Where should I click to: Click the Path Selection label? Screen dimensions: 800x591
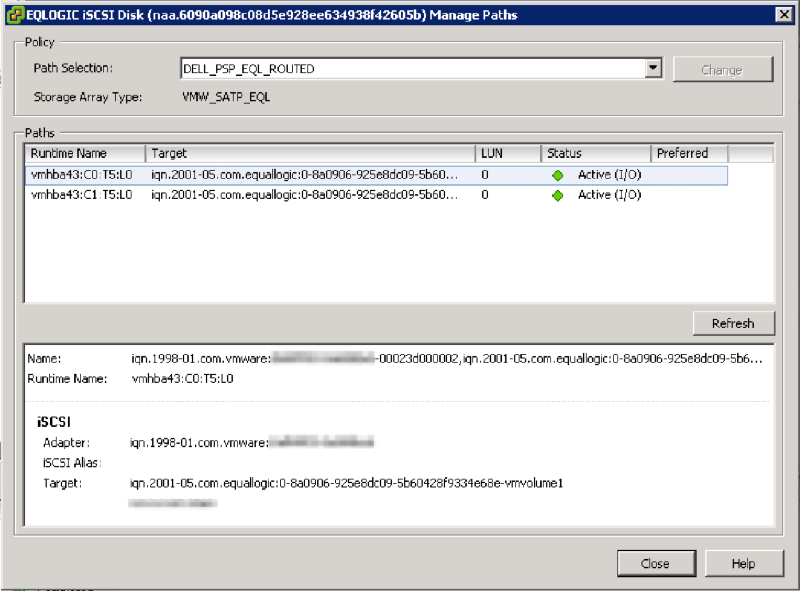tap(73, 68)
